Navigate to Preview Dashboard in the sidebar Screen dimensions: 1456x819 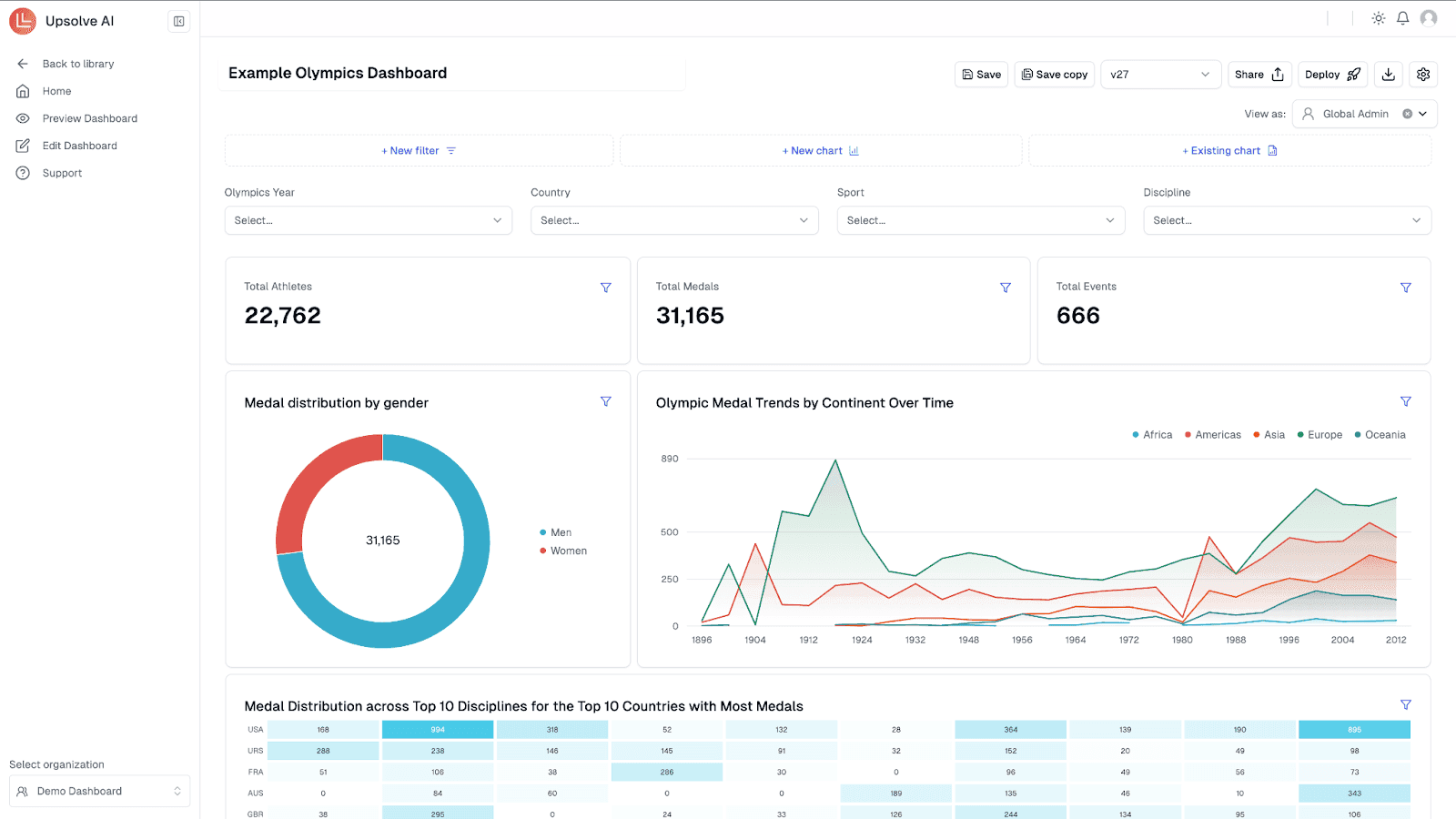click(x=89, y=117)
